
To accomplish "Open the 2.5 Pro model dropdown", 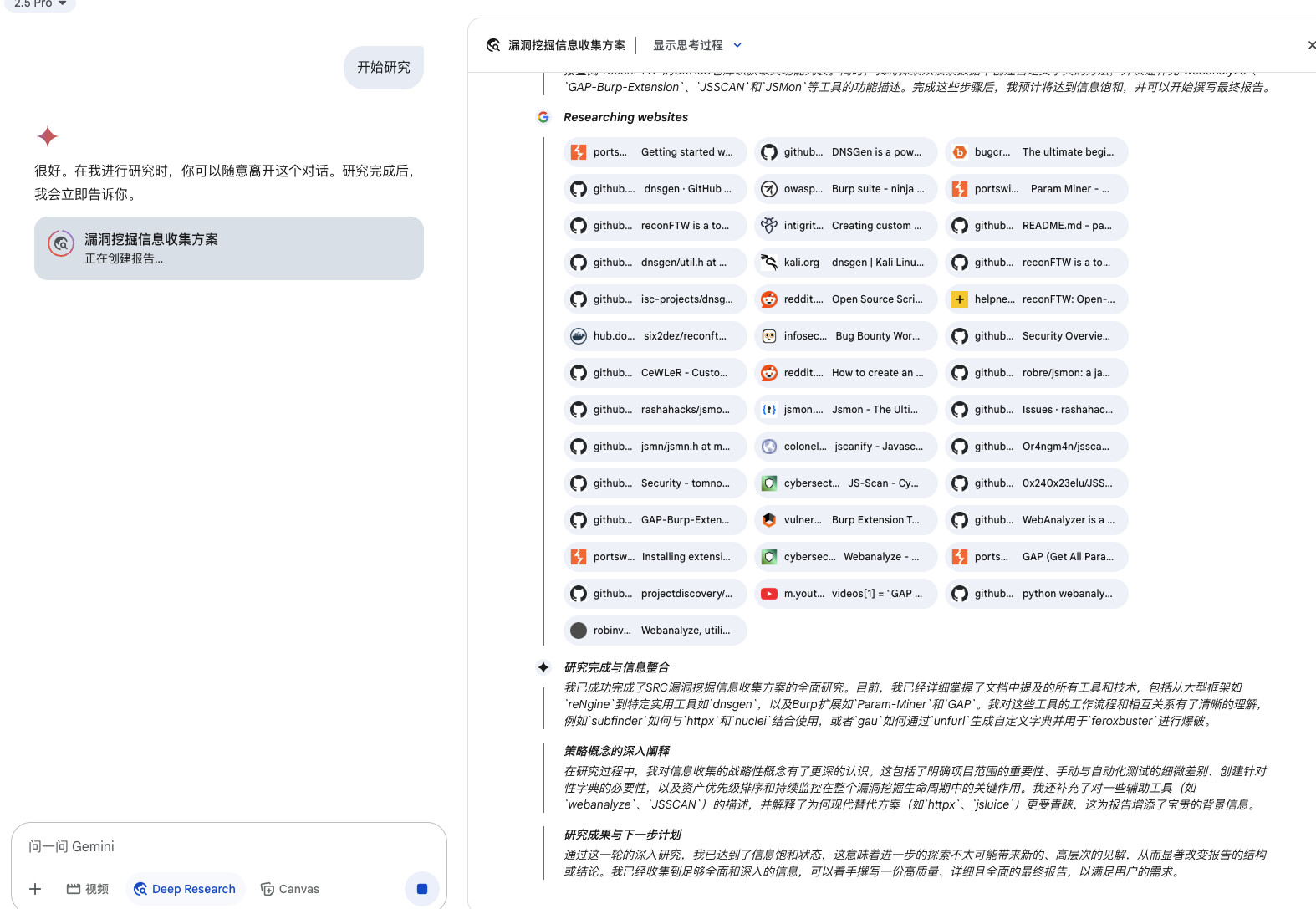I will click(40, 4).
